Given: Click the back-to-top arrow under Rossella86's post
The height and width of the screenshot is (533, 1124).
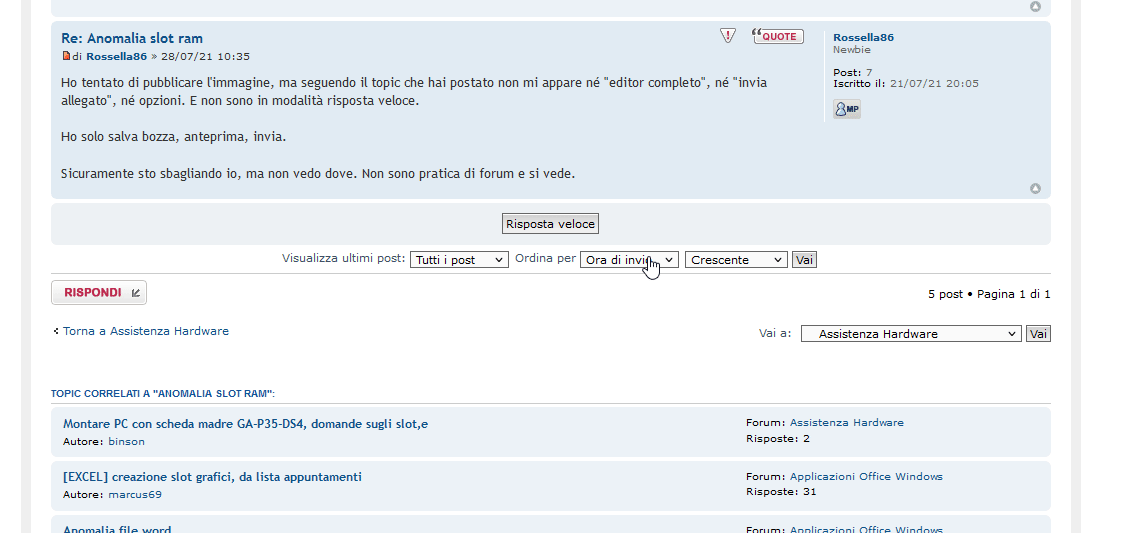Looking at the screenshot, I should click(1035, 188).
